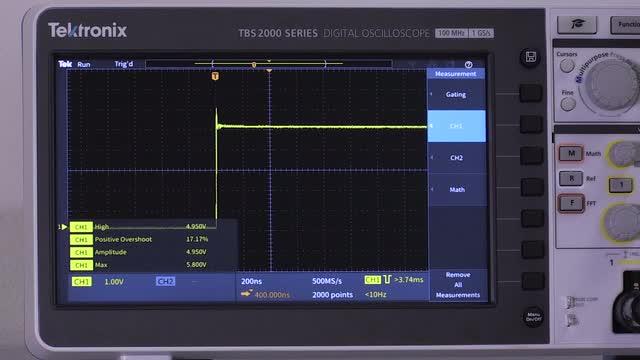
Task: Push the R Ref button
Action: [x=571, y=178]
